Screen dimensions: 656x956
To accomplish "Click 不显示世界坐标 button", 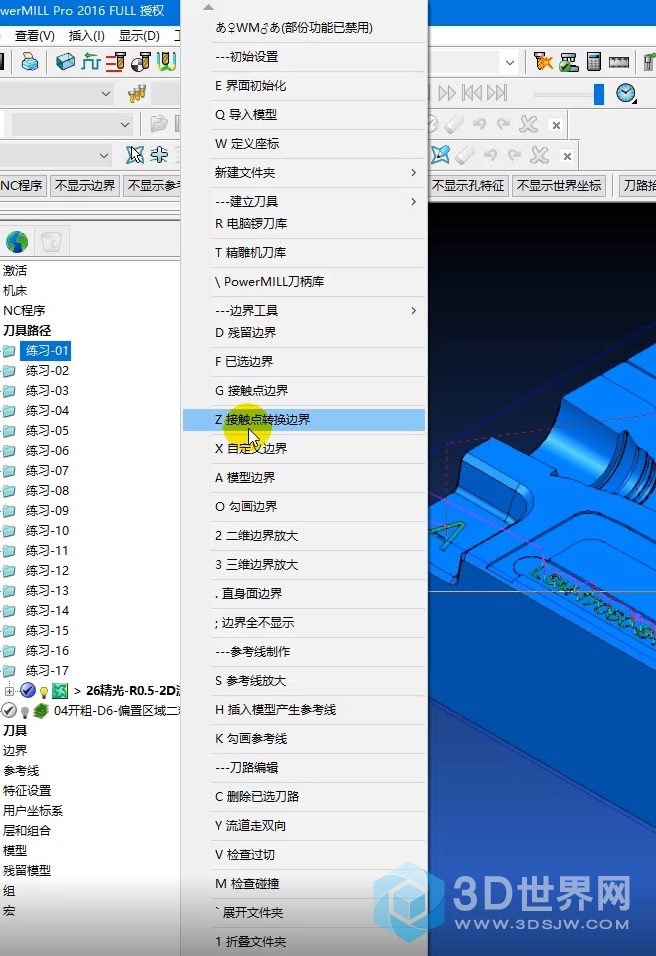I will click(x=559, y=185).
